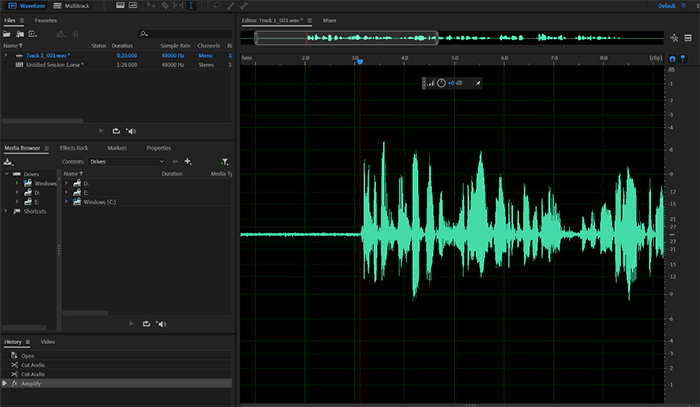The image size is (700, 407).
Task: Expand the Shortcuts tree node
Action: pyautogui.click(x=6, y=211)
